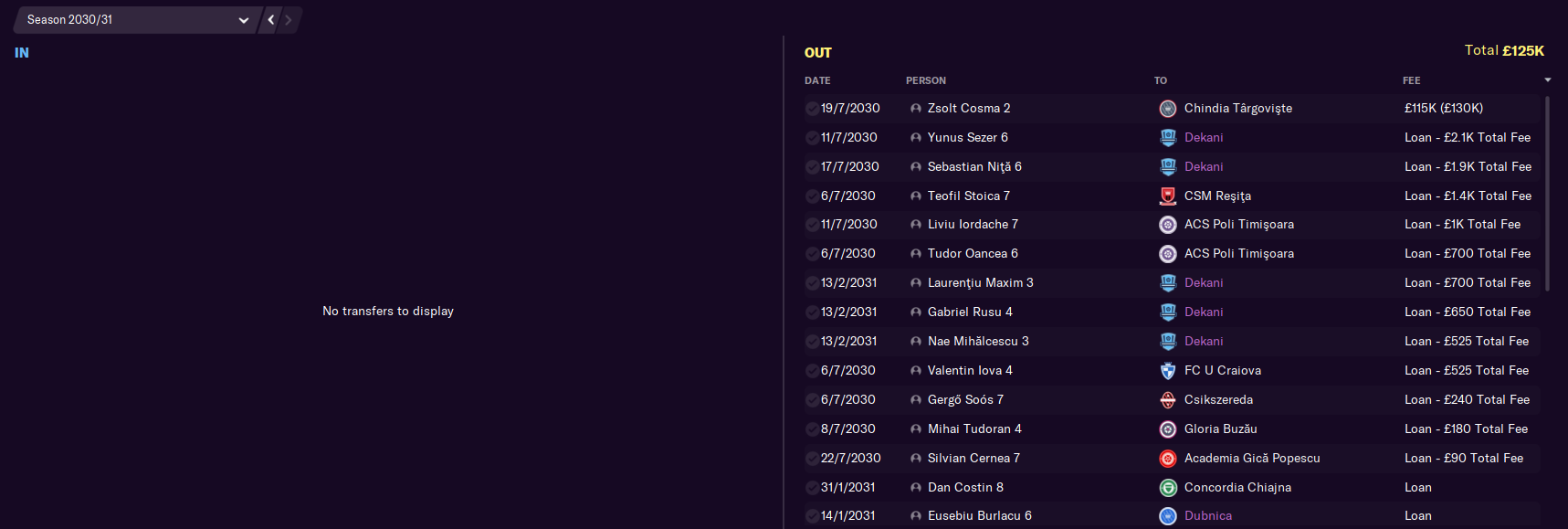Click Dubnica club badge icon
The image size is (1568, 529).
1167,516
